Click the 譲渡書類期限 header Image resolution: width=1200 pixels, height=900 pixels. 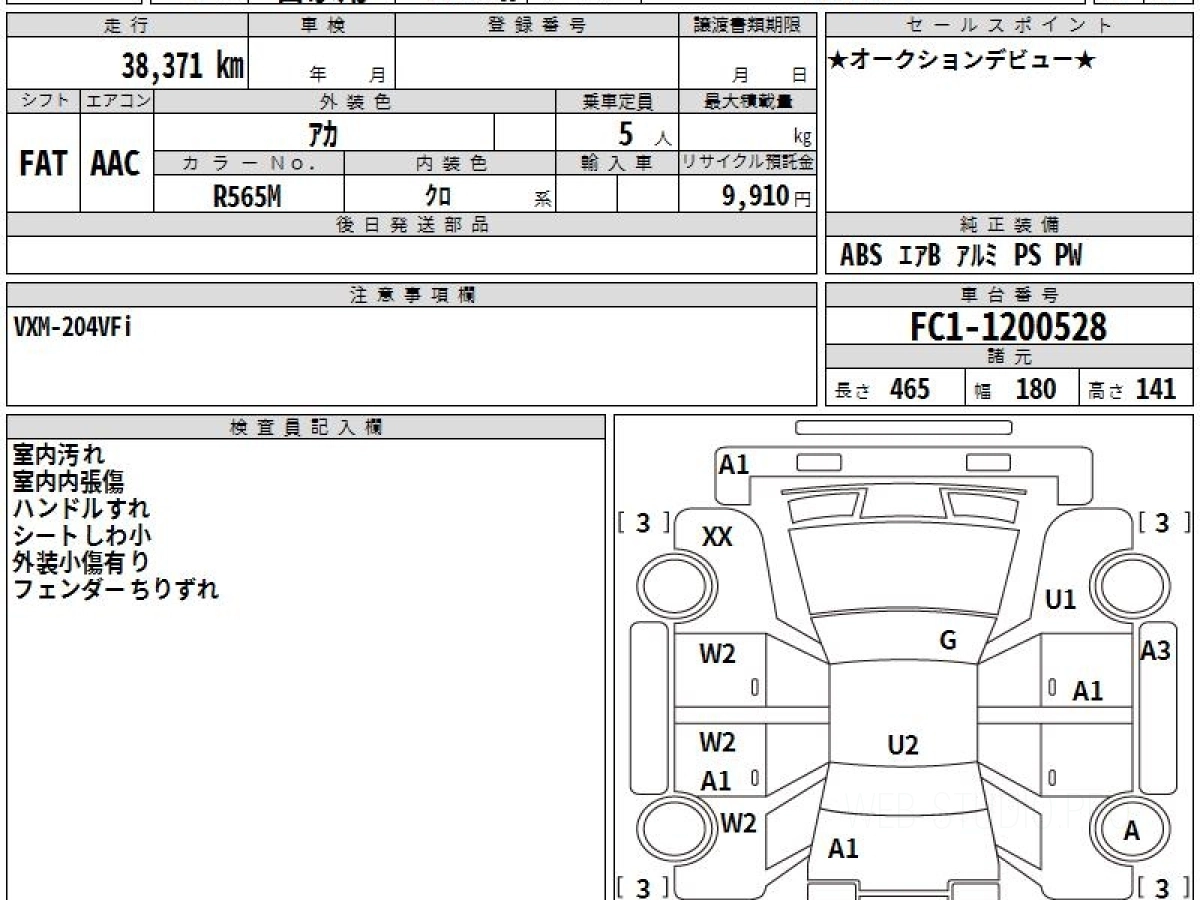click(747, 26)
